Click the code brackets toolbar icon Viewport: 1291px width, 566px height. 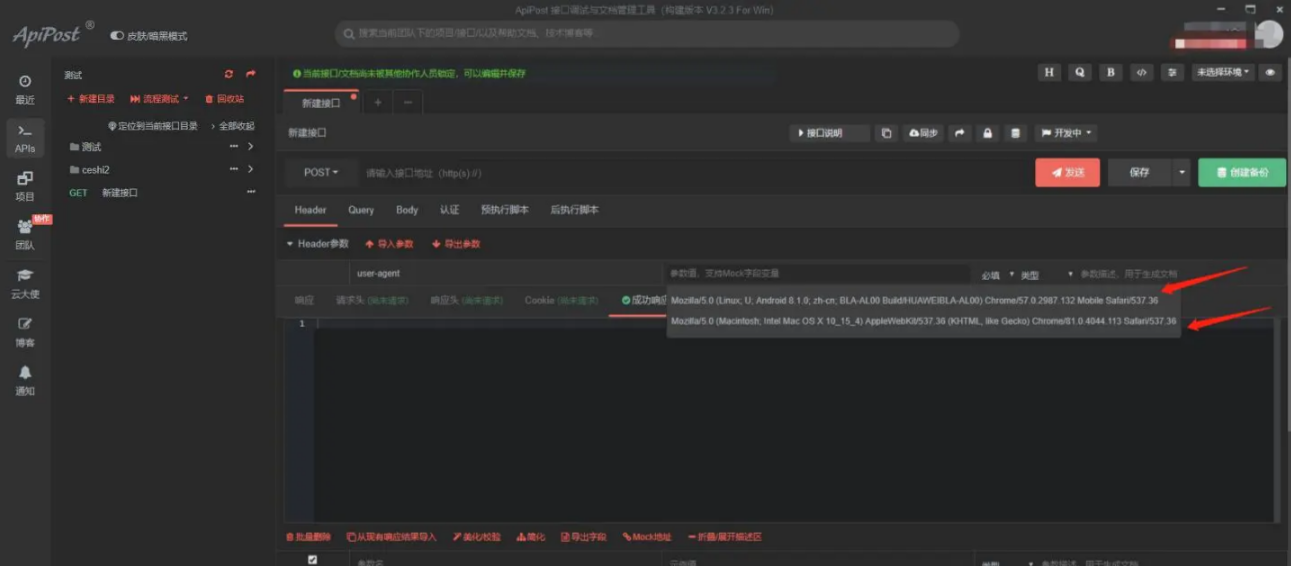click(x=1142, y=73)
